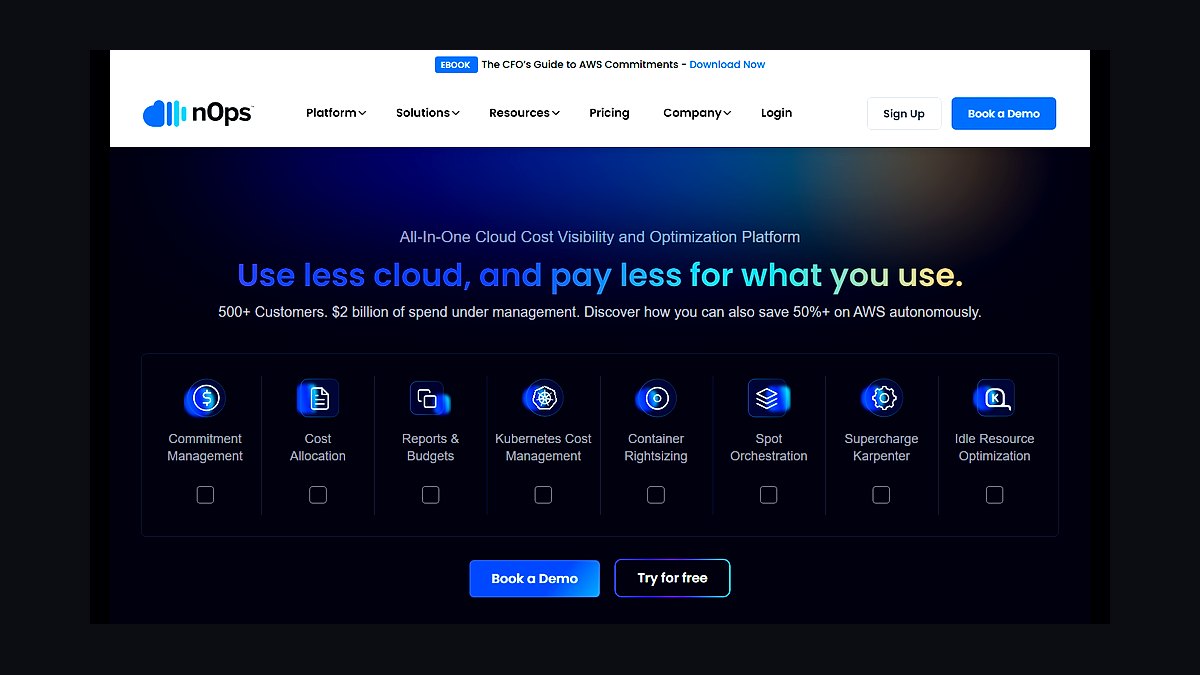The width and height of the screenshot is (1200, 675).
Task: Click the Try for free button
Action: 673,578
